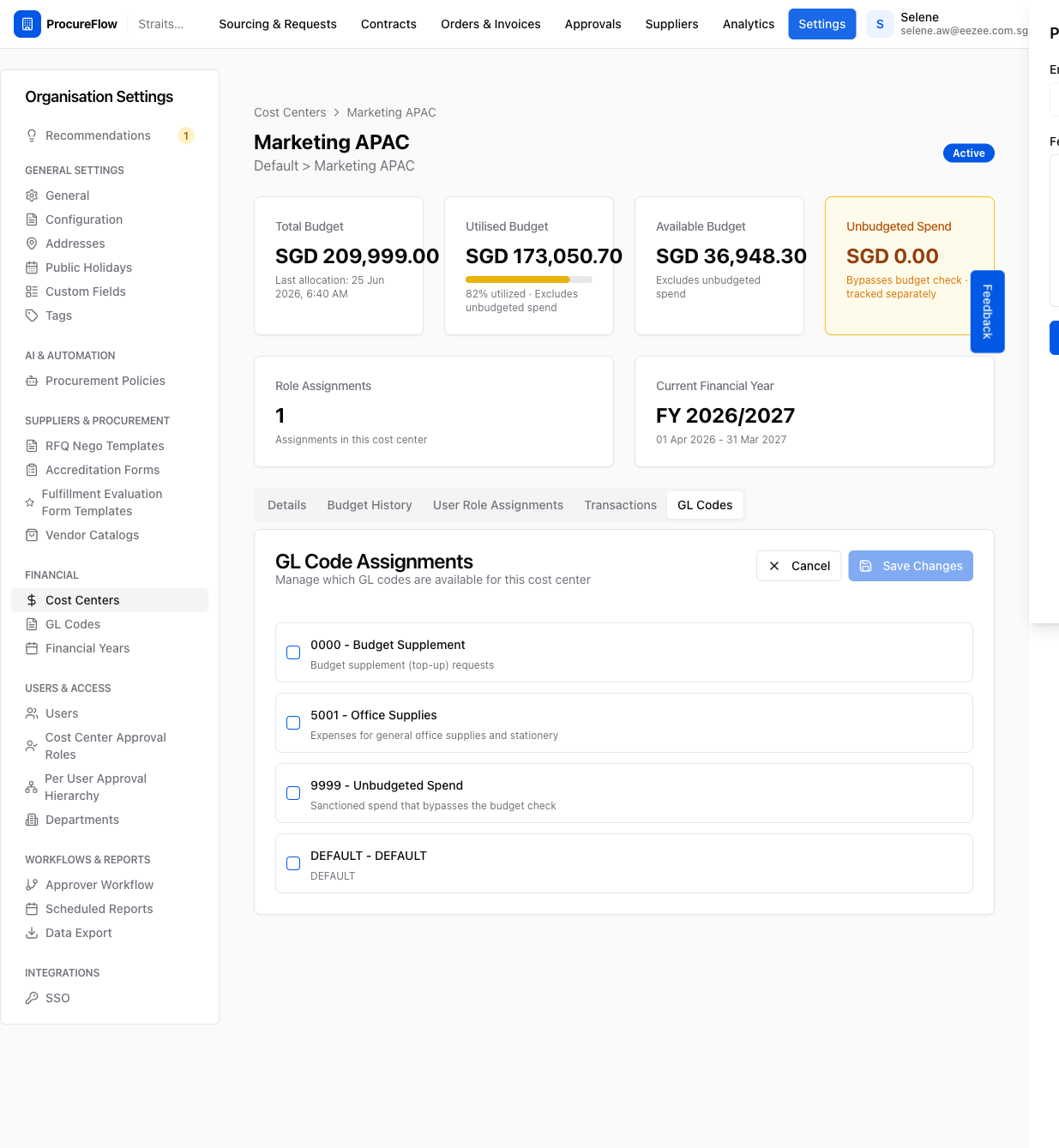
Task: Click the Vendor Catalogs bag icon
Action: click(32, 535)
